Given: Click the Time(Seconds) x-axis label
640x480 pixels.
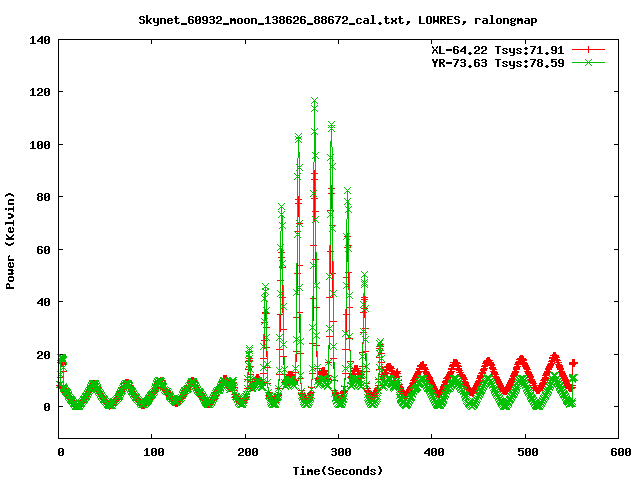Looking at the screenshot, I should tap(338, 471).
